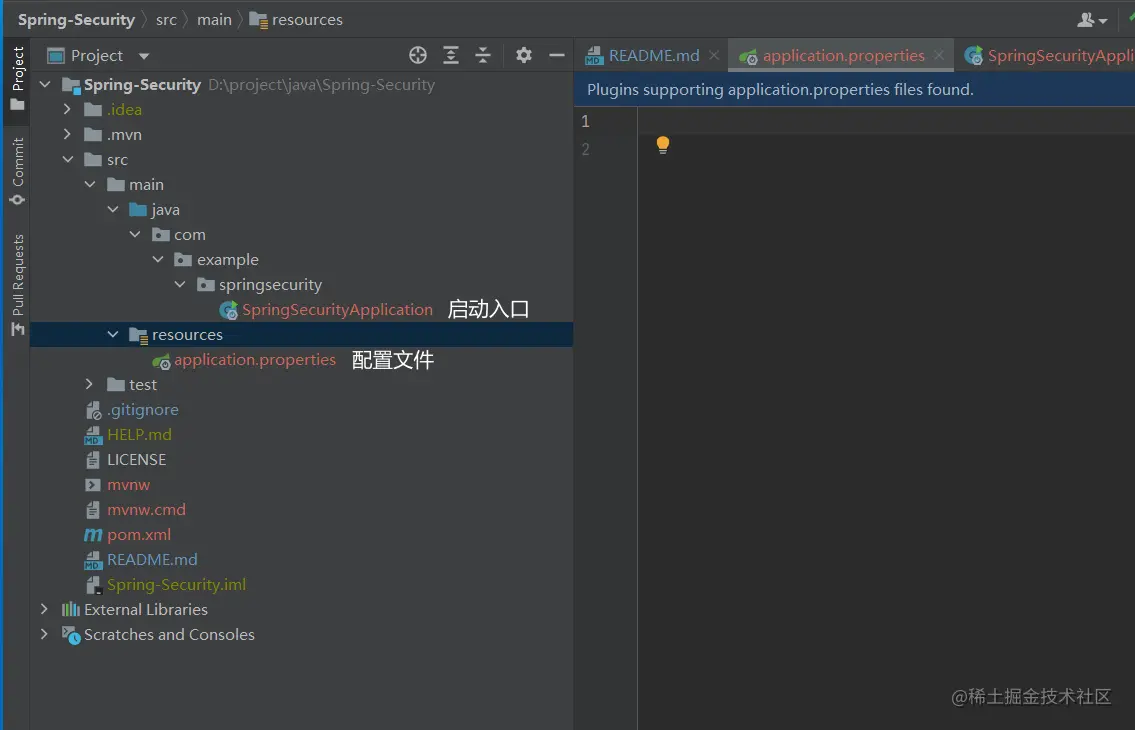Click the Collapse All icon in Project panel
This screenshot has width=1135, height=730.
pos(483,56)
